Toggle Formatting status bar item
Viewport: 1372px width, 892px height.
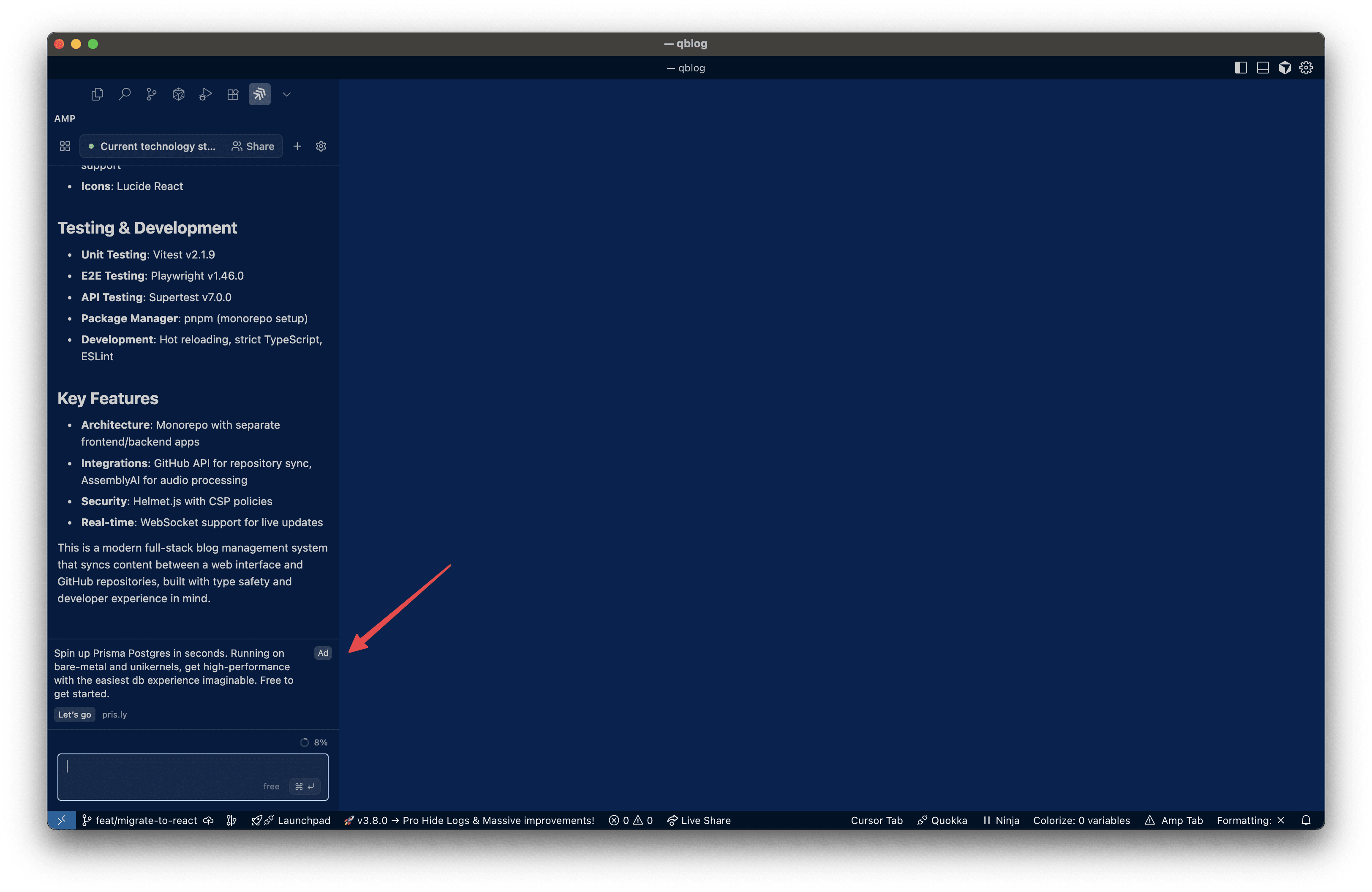pyautogui.click(x=1250, y=820)
